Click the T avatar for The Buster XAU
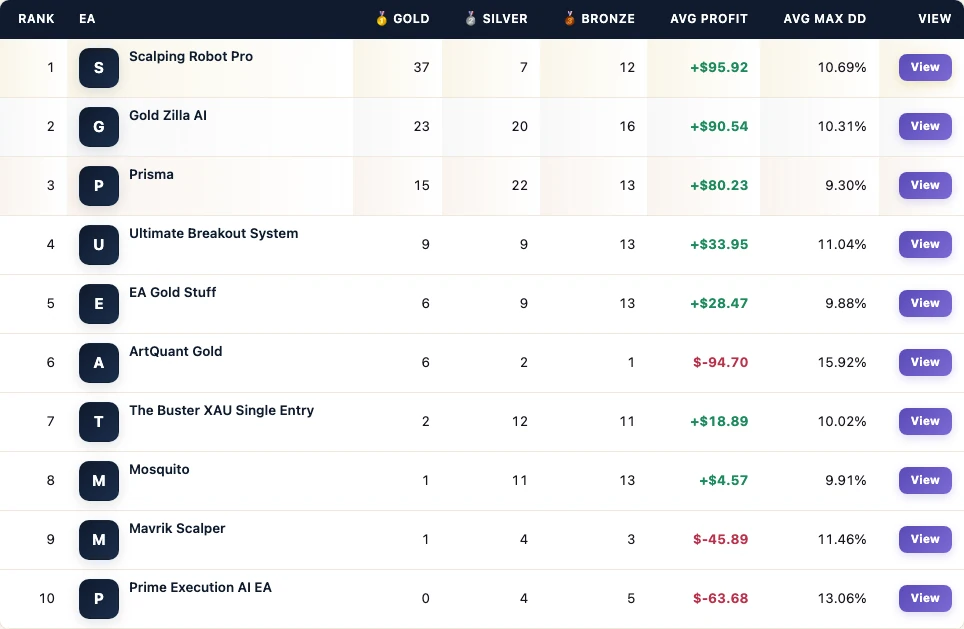The width and height of the screenshot is (964, 629). tap(98, 422)
